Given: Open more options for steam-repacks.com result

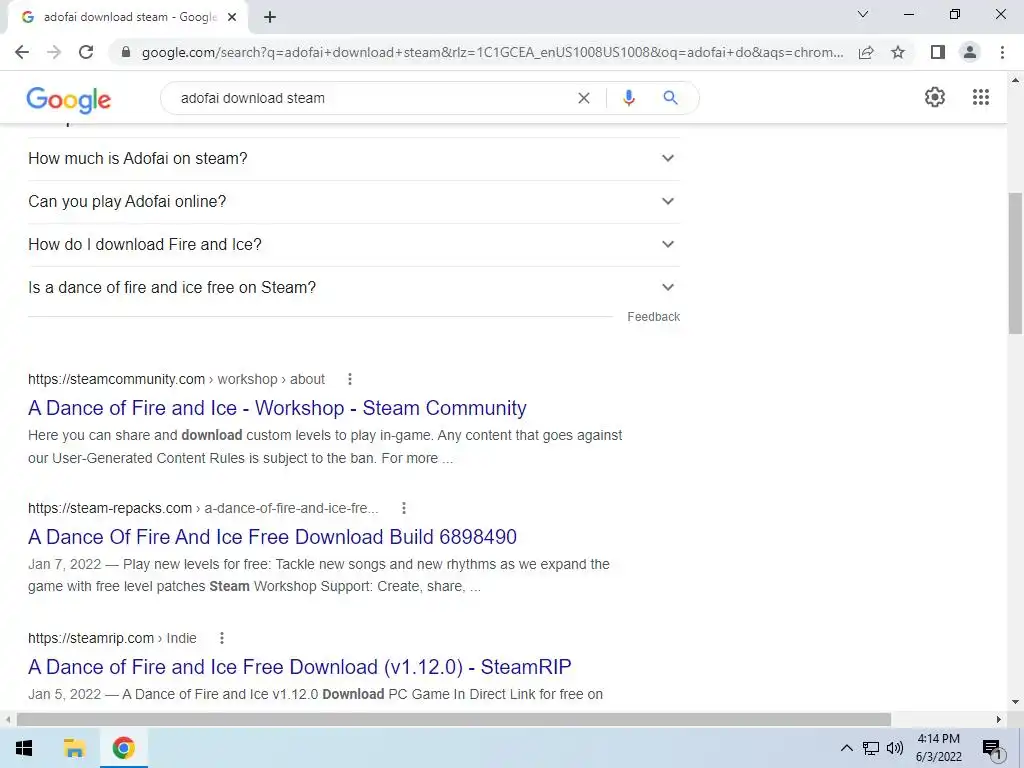Looking at the screenshot, I should tap(404, 508).
